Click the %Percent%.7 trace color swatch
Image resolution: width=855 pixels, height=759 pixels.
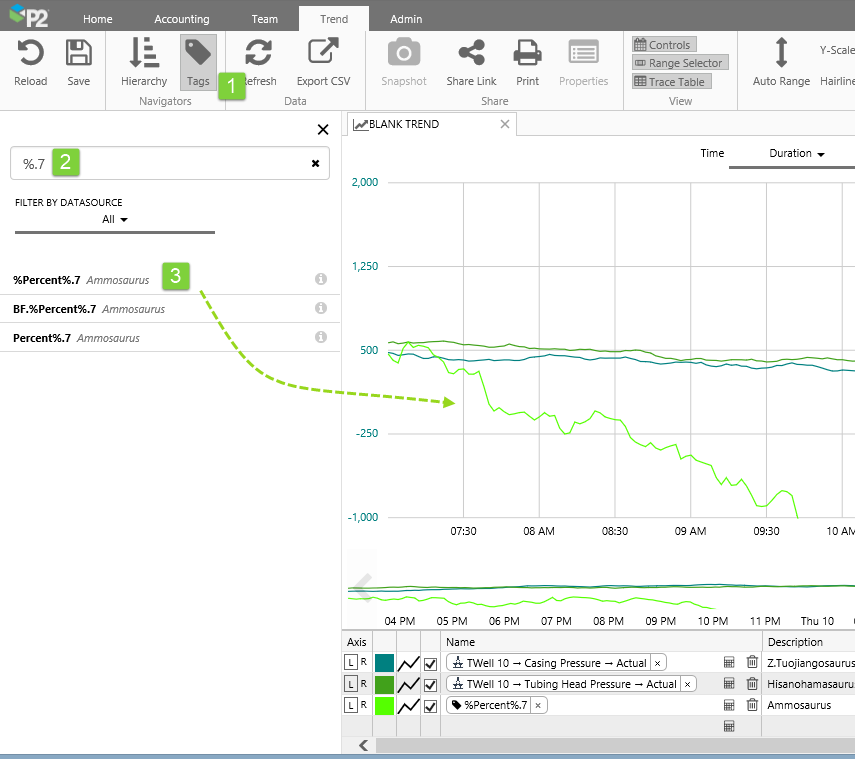click(384, 706)
